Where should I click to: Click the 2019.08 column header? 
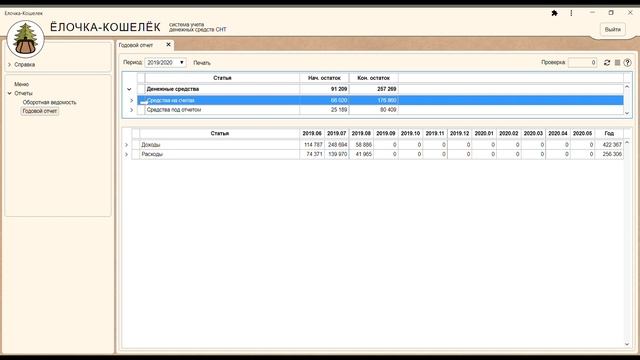pyautogui.click(x=361, y=133)
